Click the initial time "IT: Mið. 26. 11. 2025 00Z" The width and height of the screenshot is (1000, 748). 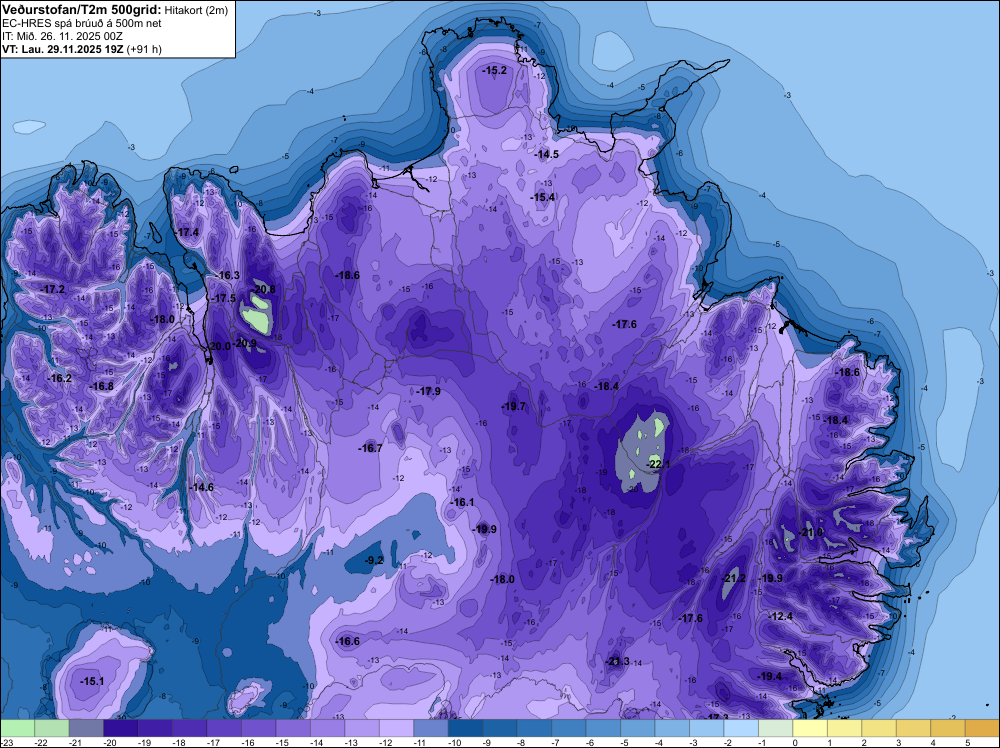click(x=61, y=36)
